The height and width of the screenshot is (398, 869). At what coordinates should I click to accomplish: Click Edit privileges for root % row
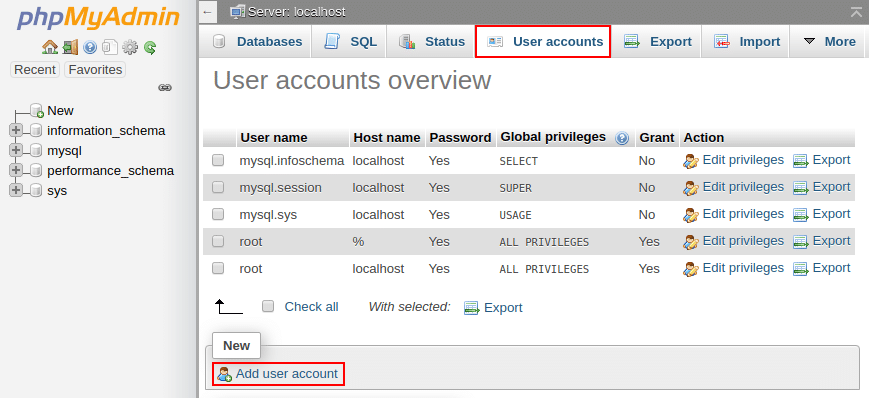(x=743, y=241)
